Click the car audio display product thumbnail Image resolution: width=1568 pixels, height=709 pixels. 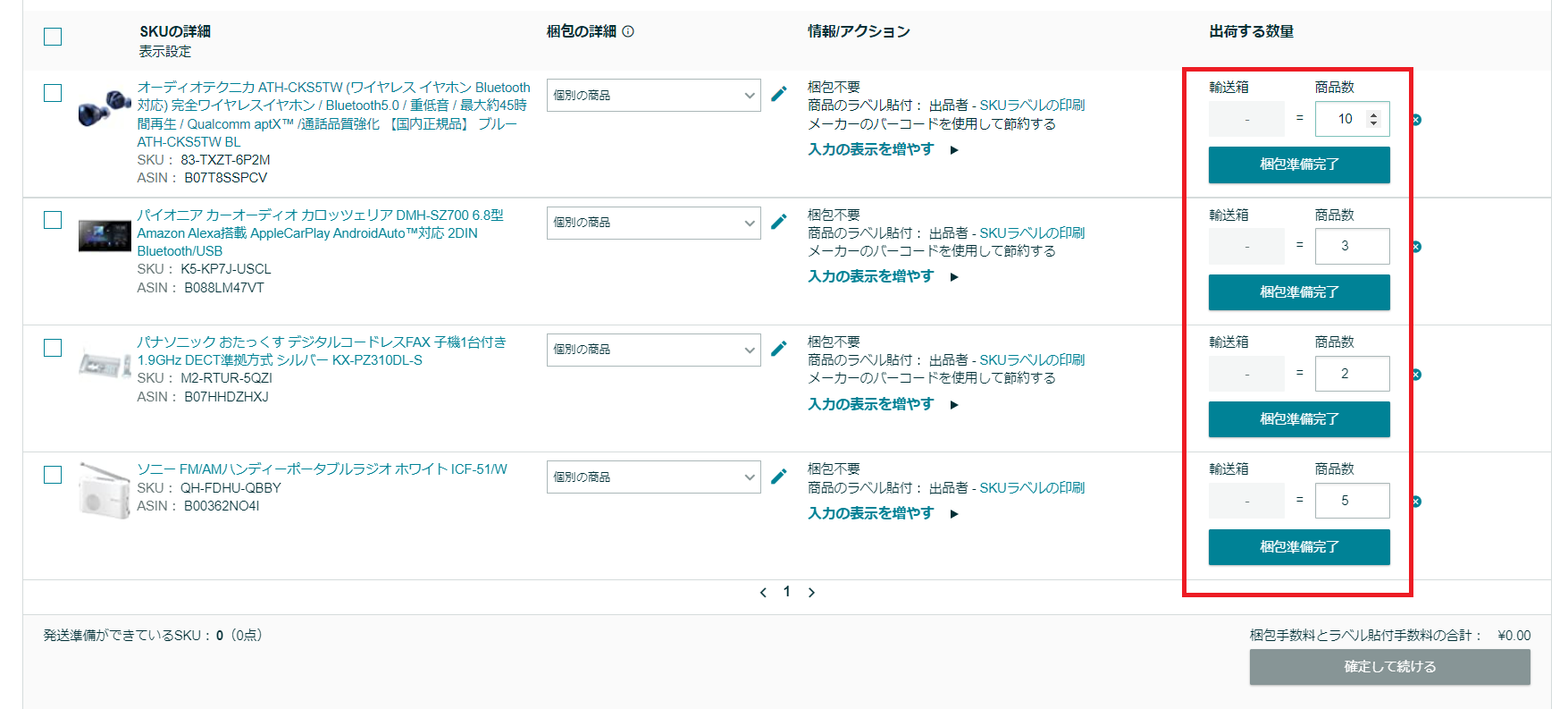click(105, 236)
